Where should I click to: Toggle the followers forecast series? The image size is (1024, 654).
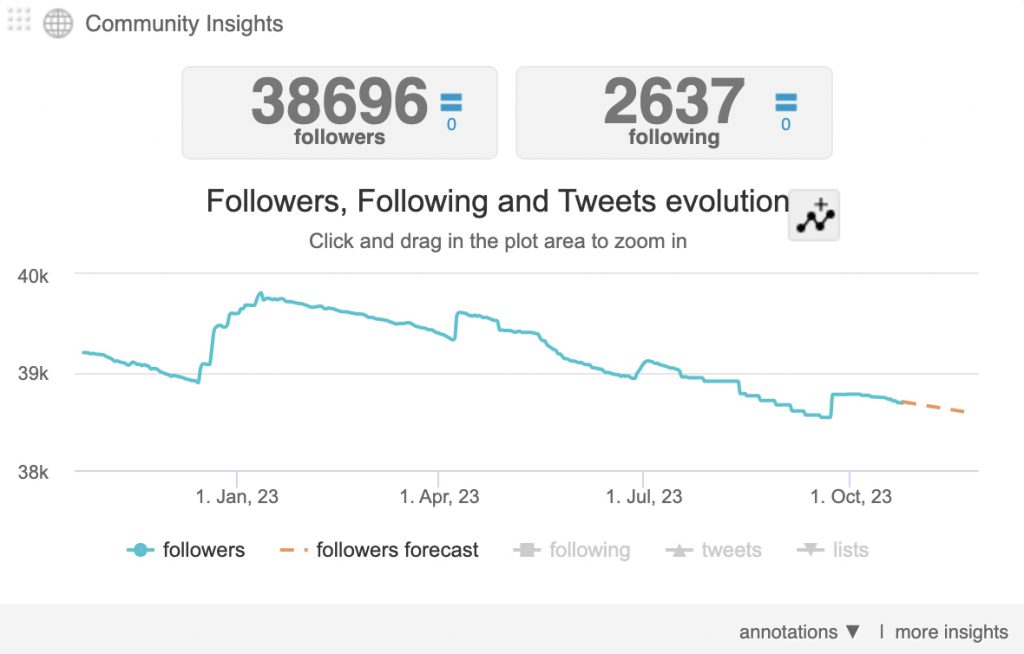pyautogui.click(x=397, y=550)
